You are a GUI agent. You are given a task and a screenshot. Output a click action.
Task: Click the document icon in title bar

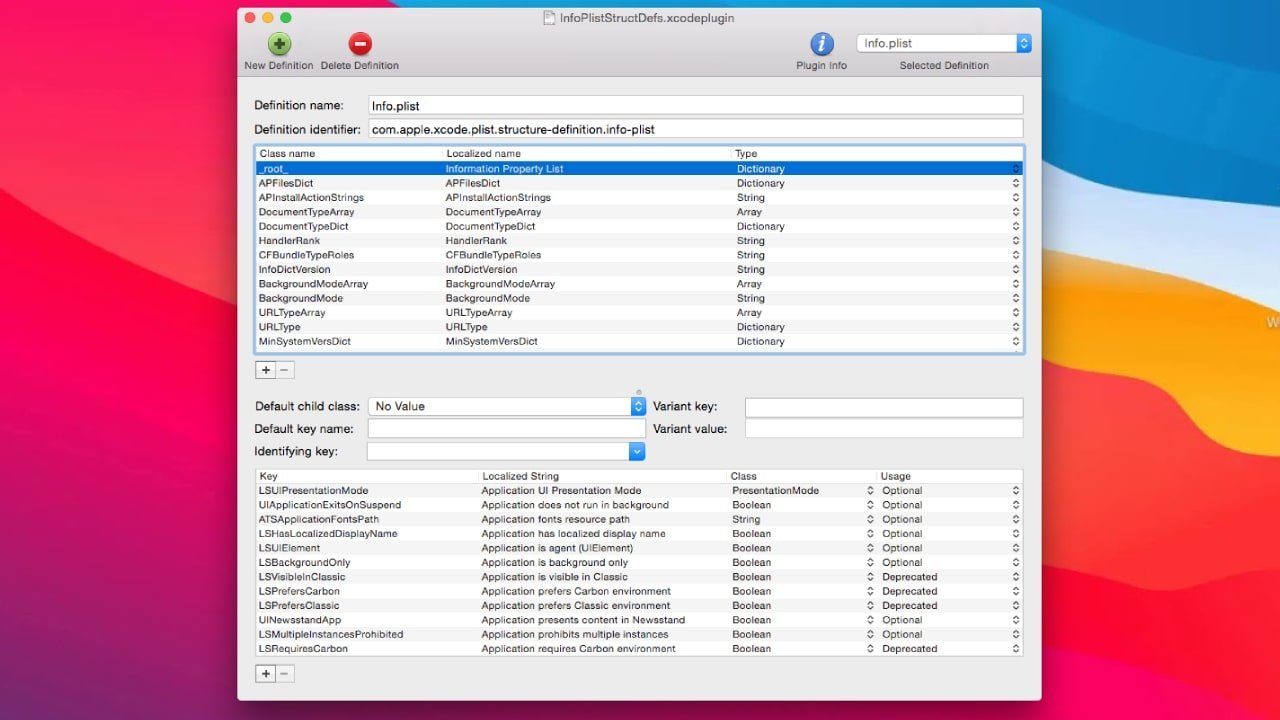(x=548, y=18)
